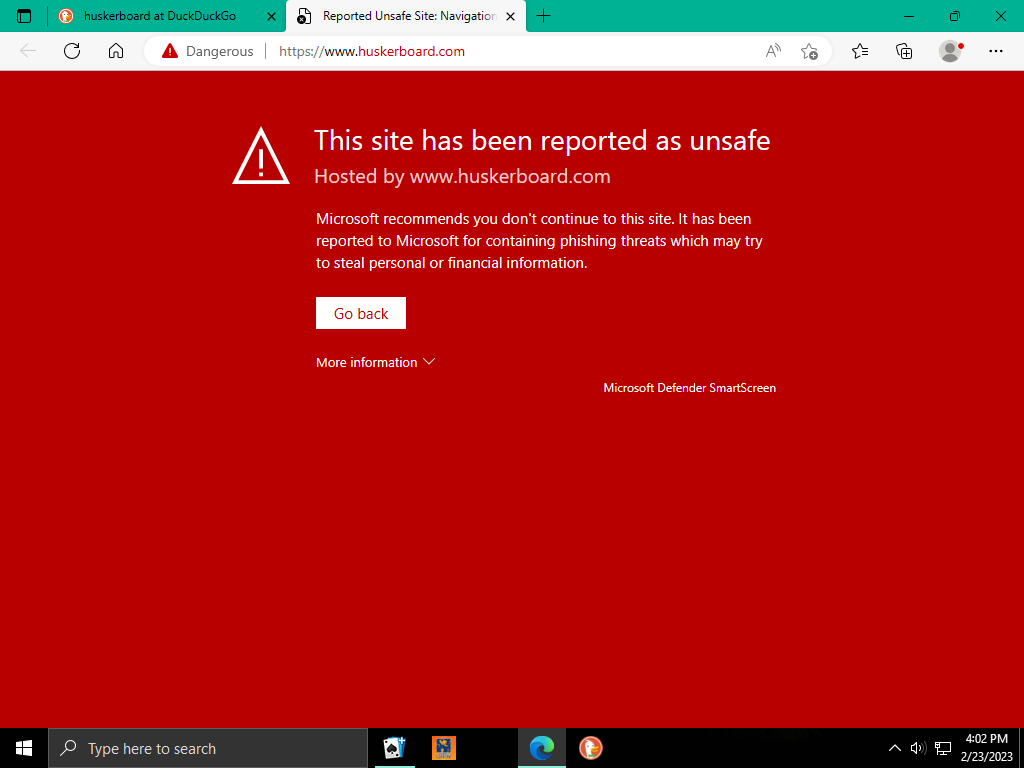Screen dimensions: 1024x768
Task: Go to the browser home page
Action: pos(116,51)
